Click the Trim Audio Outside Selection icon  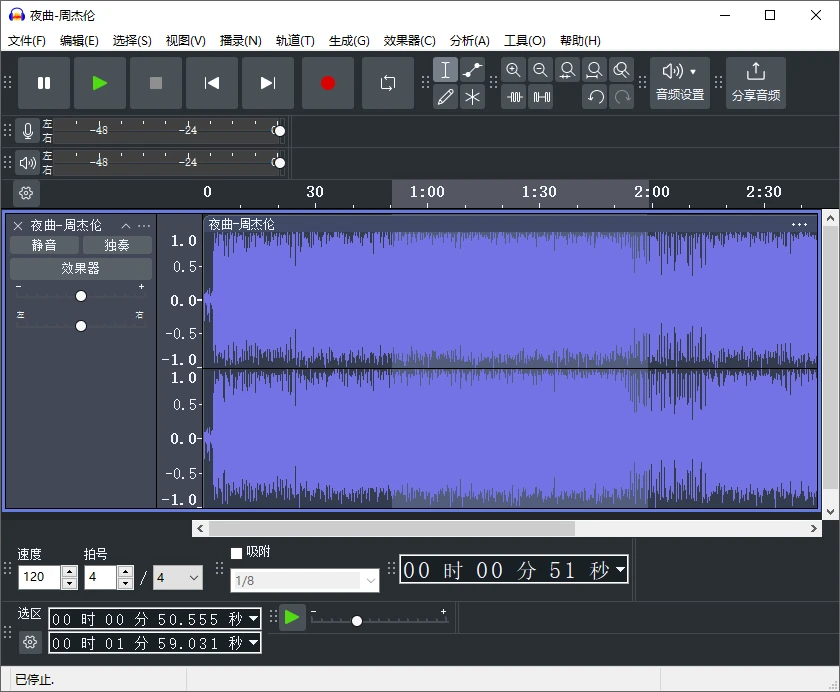click(513, 97)
